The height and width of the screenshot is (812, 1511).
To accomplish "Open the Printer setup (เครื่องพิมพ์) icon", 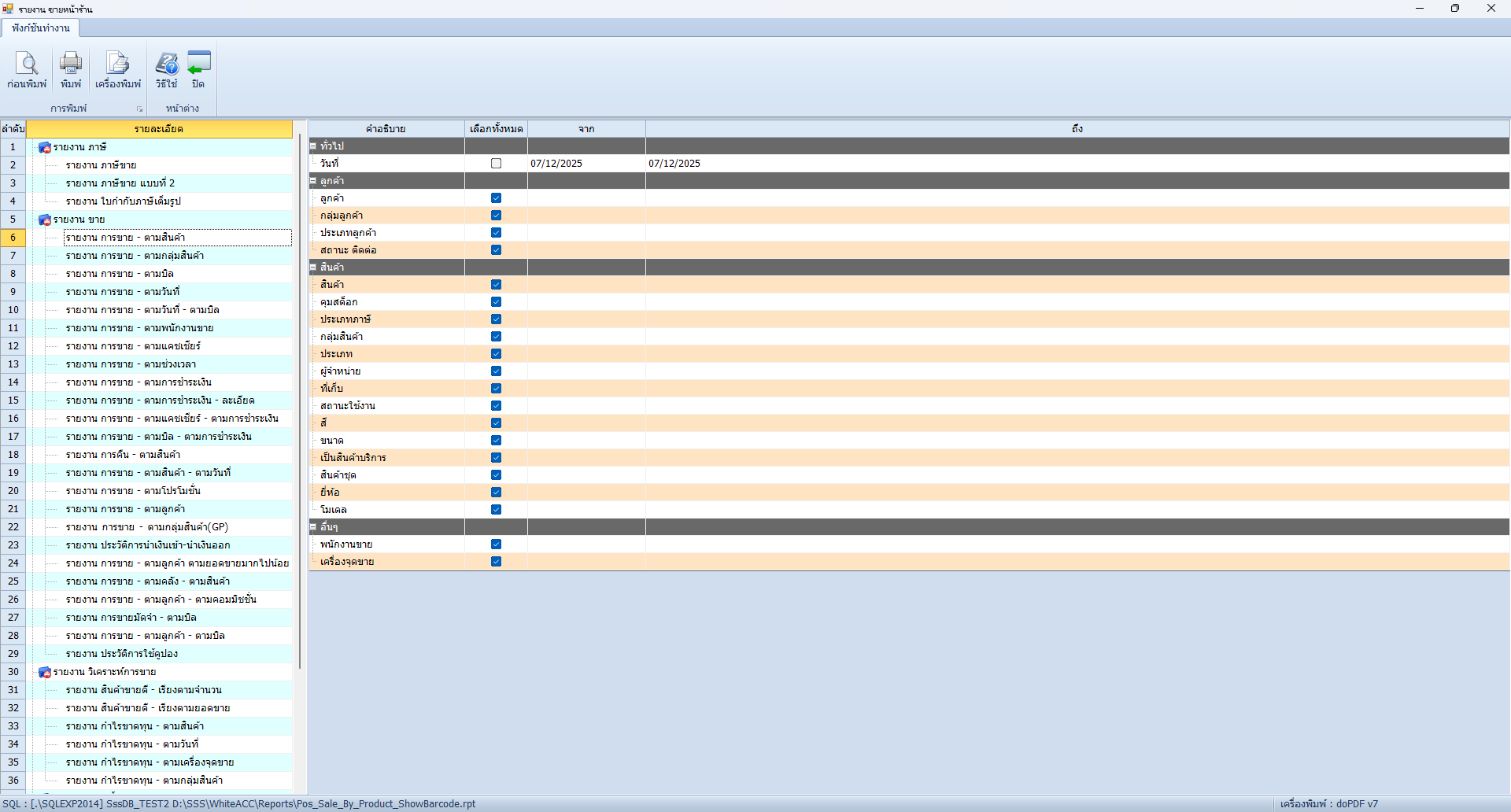I will pyautogui.click(x=118, y=65).
